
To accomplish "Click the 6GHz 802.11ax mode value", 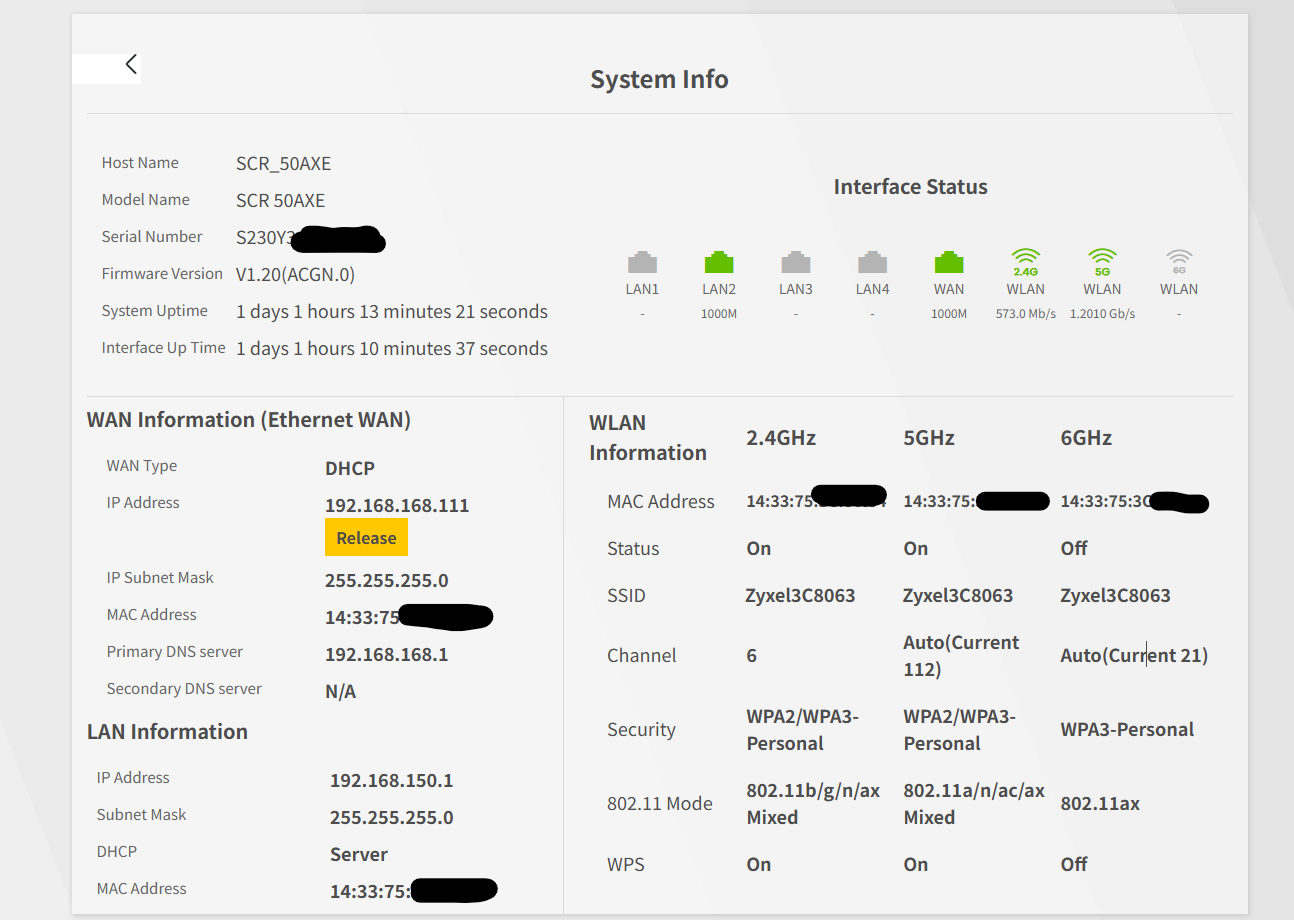I will tap(1100, 804).
